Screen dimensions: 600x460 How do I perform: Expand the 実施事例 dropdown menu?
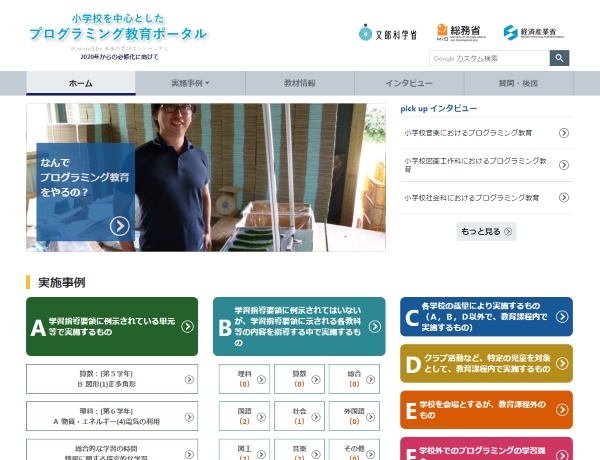(x=190, y=83)
